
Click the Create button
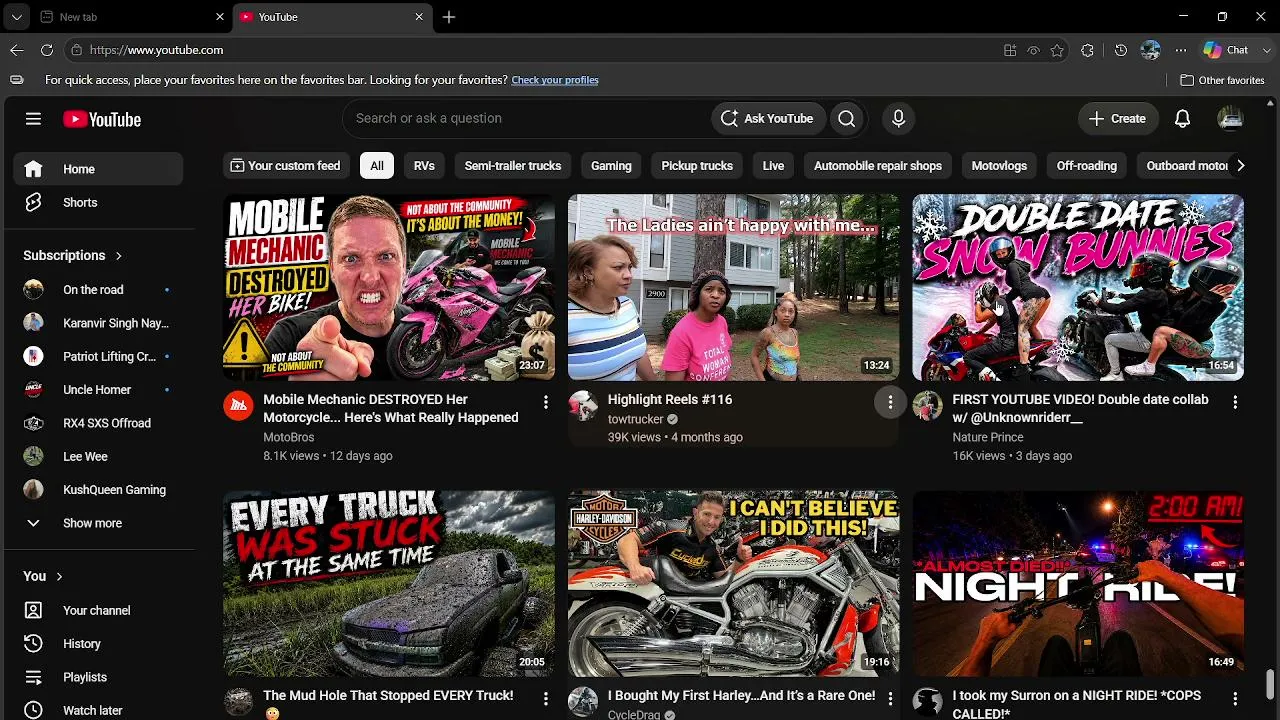[1118, 118]
